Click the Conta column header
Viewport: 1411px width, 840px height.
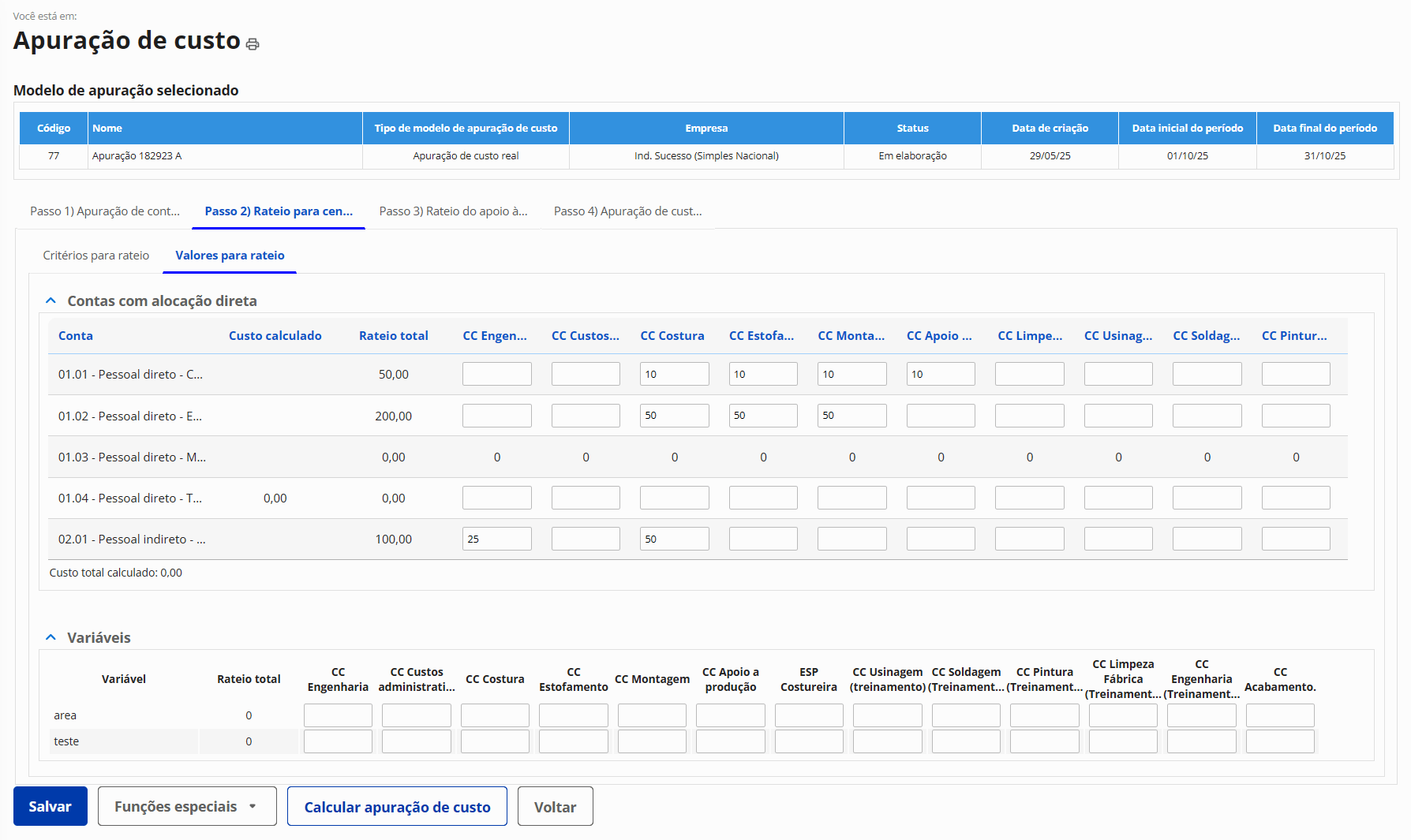click(76, 336)
